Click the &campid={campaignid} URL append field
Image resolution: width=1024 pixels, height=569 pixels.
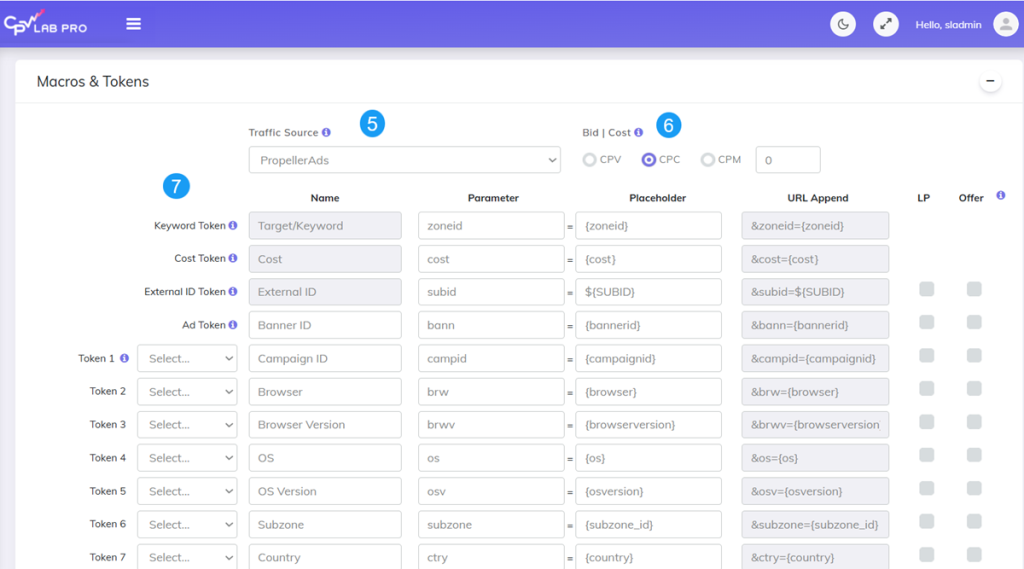click(815, 359)
